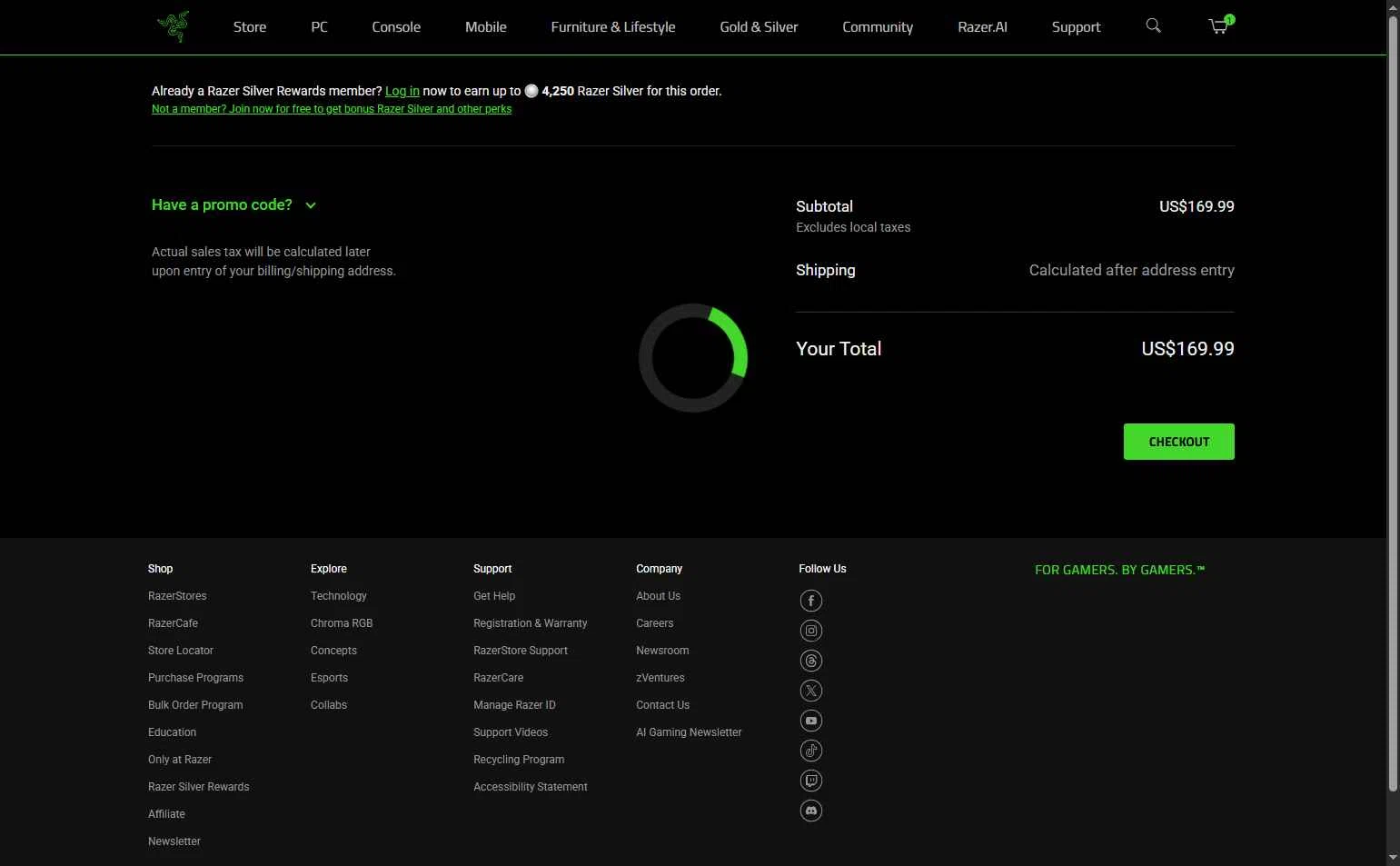Open the Razer.AI menu
Image resolution: width=1400 pixels, height=866 pixels.
click(x=982, y=27)
